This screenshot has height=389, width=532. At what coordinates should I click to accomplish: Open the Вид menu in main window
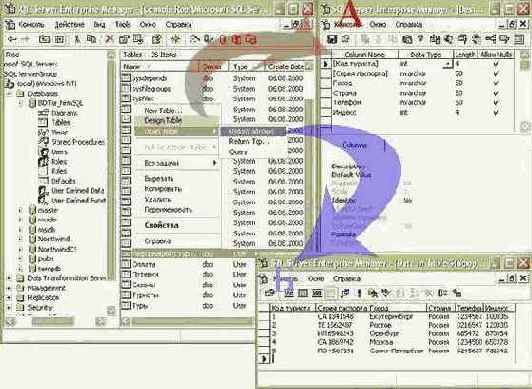(99, 25)
